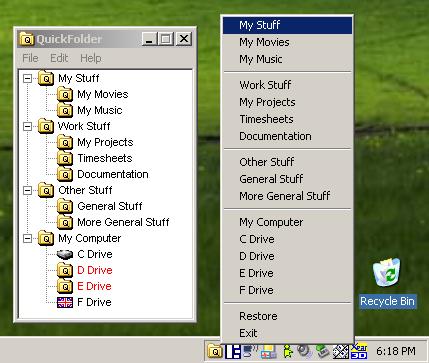
Task: Choose F Drive in the popup menu
Action: (x=287, y=290)
